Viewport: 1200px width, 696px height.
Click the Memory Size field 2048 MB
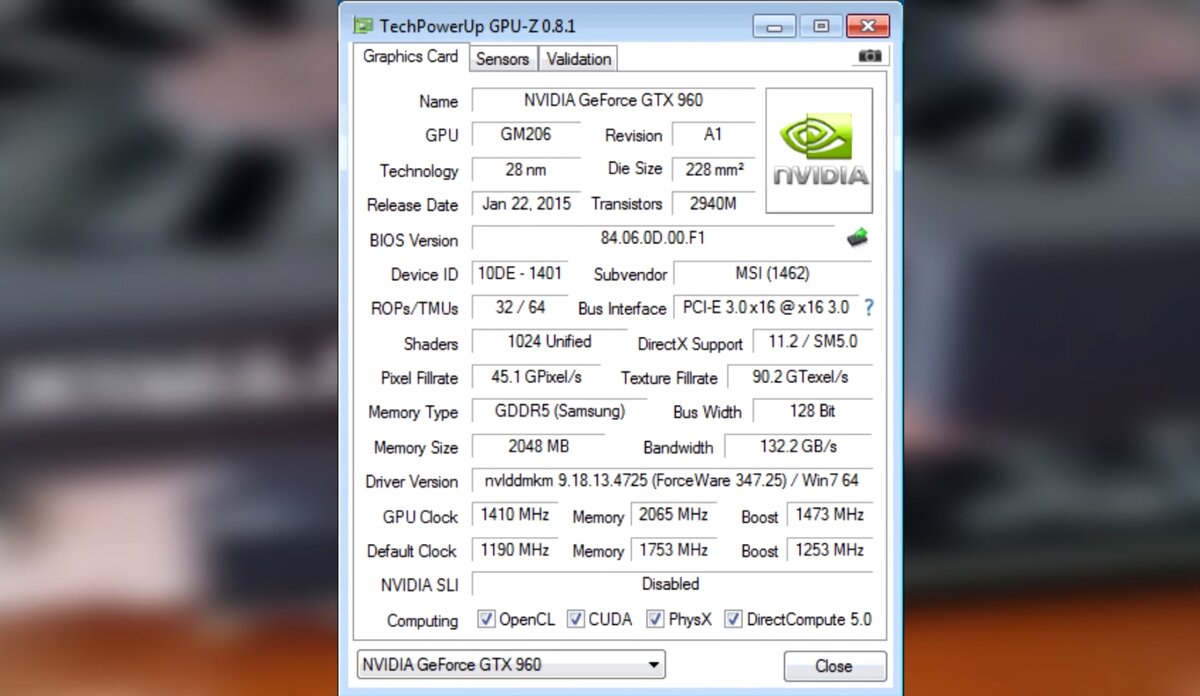(538, 446)
